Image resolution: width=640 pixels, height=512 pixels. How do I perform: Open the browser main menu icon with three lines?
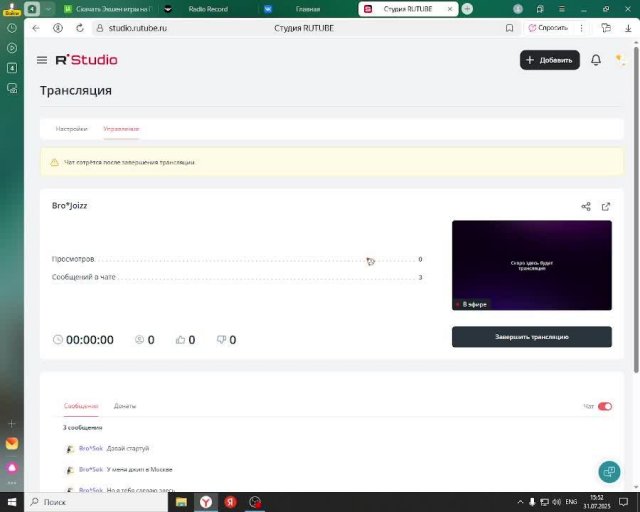tap(562, 9)
